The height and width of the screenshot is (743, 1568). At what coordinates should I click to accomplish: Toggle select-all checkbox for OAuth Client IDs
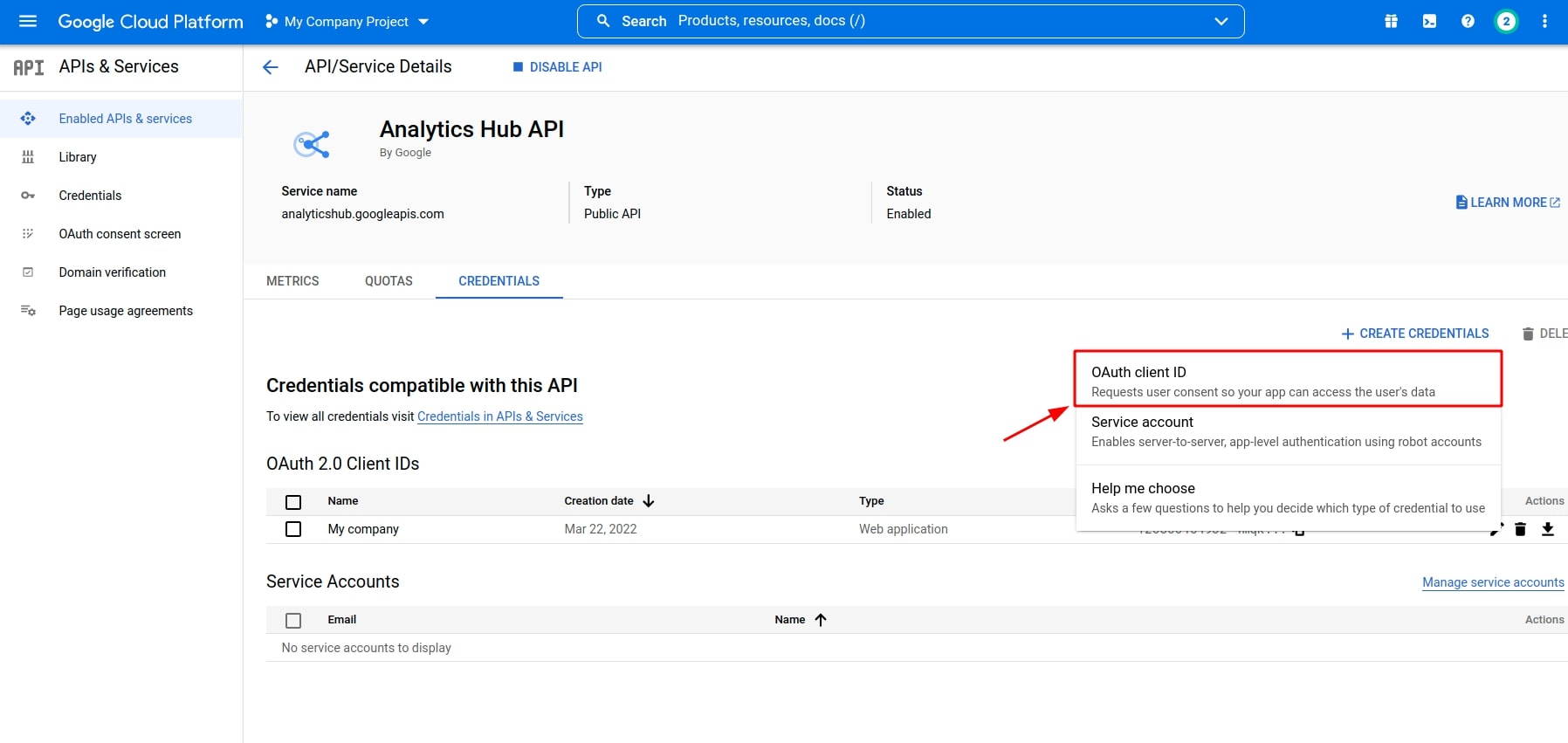[293, 502]
